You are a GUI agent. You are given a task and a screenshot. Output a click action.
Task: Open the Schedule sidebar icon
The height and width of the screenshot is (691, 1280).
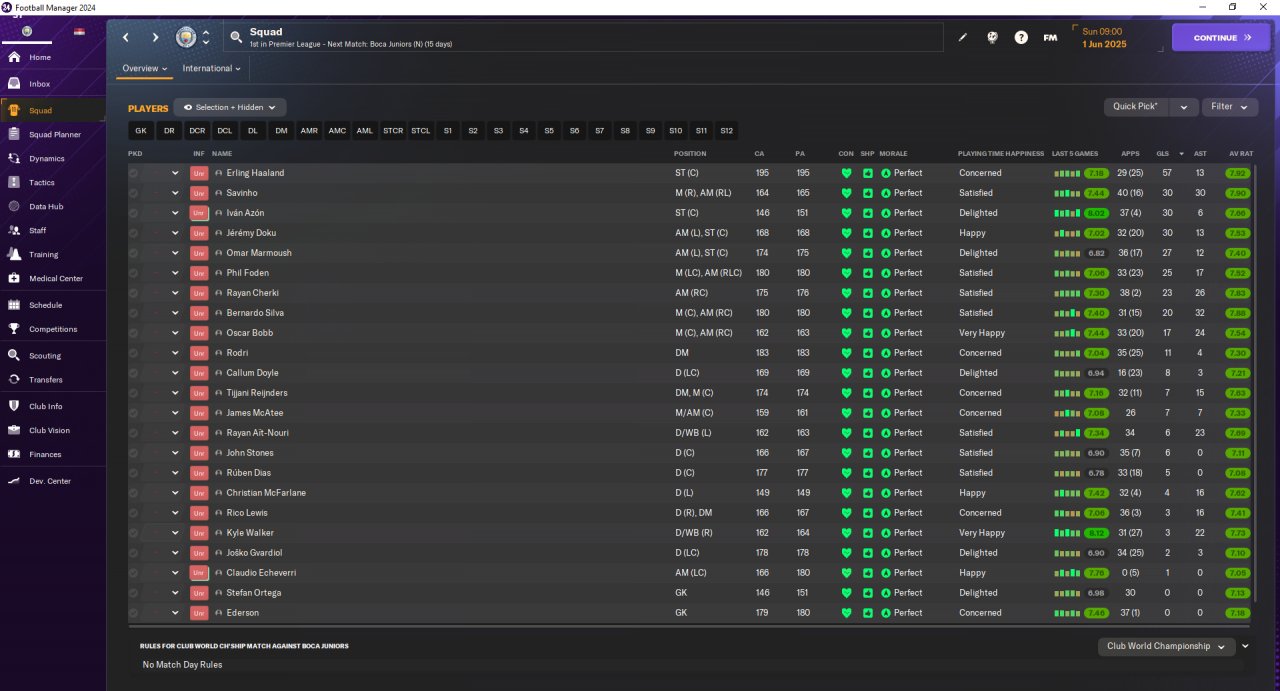tap(14, 305)
